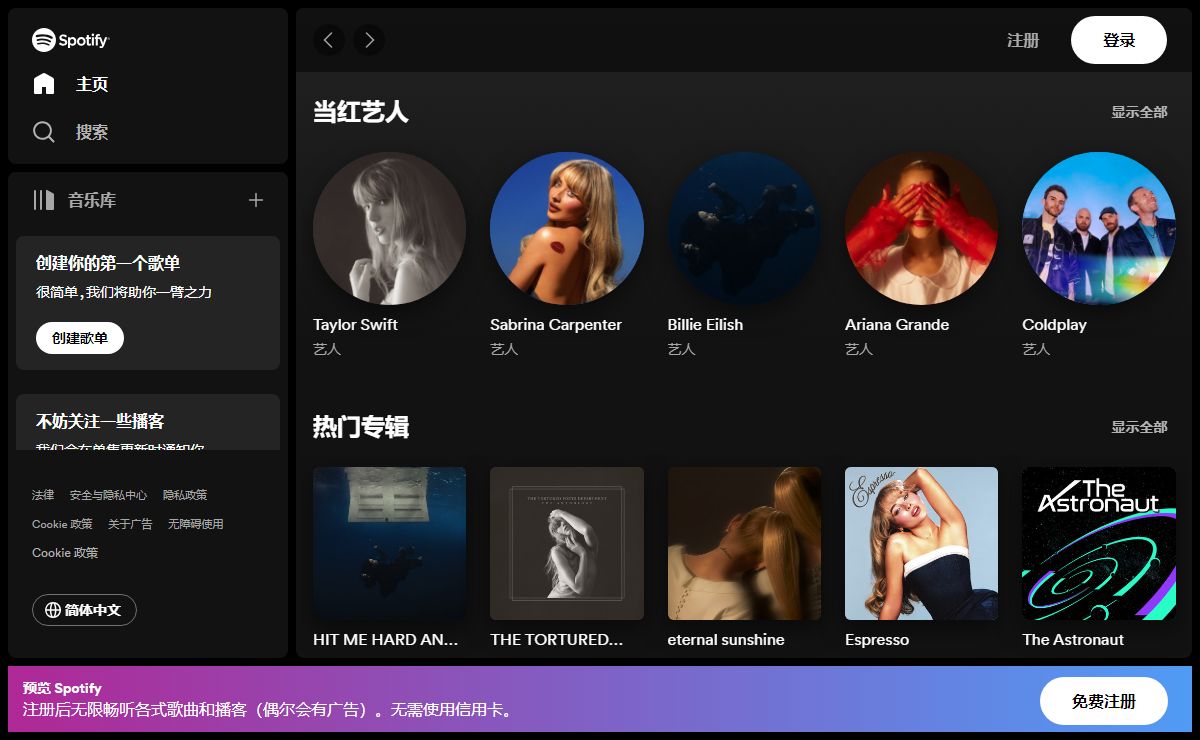Image resolution: width=1200 pixels, height=740 pixels.
Task: Click the Taylor Swift name text
Action: coord(355,325)
